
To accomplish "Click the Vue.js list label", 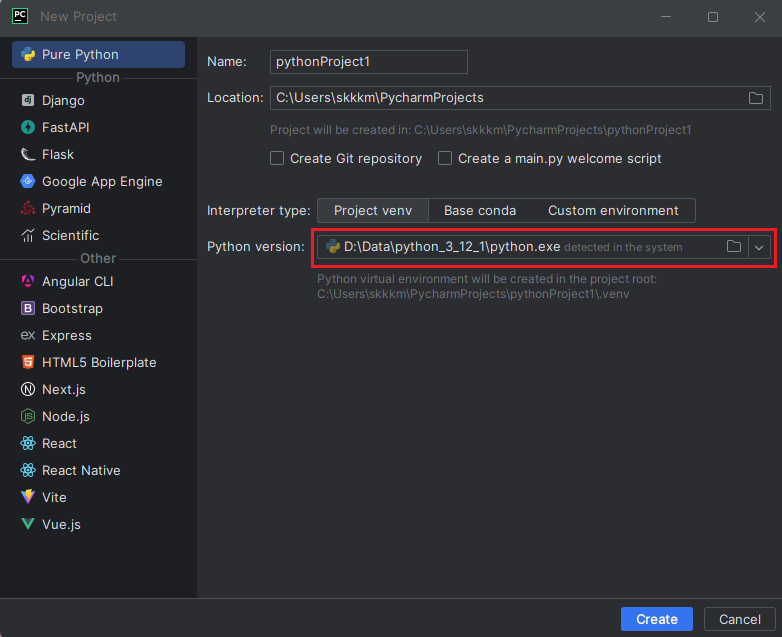I will 61,524.
